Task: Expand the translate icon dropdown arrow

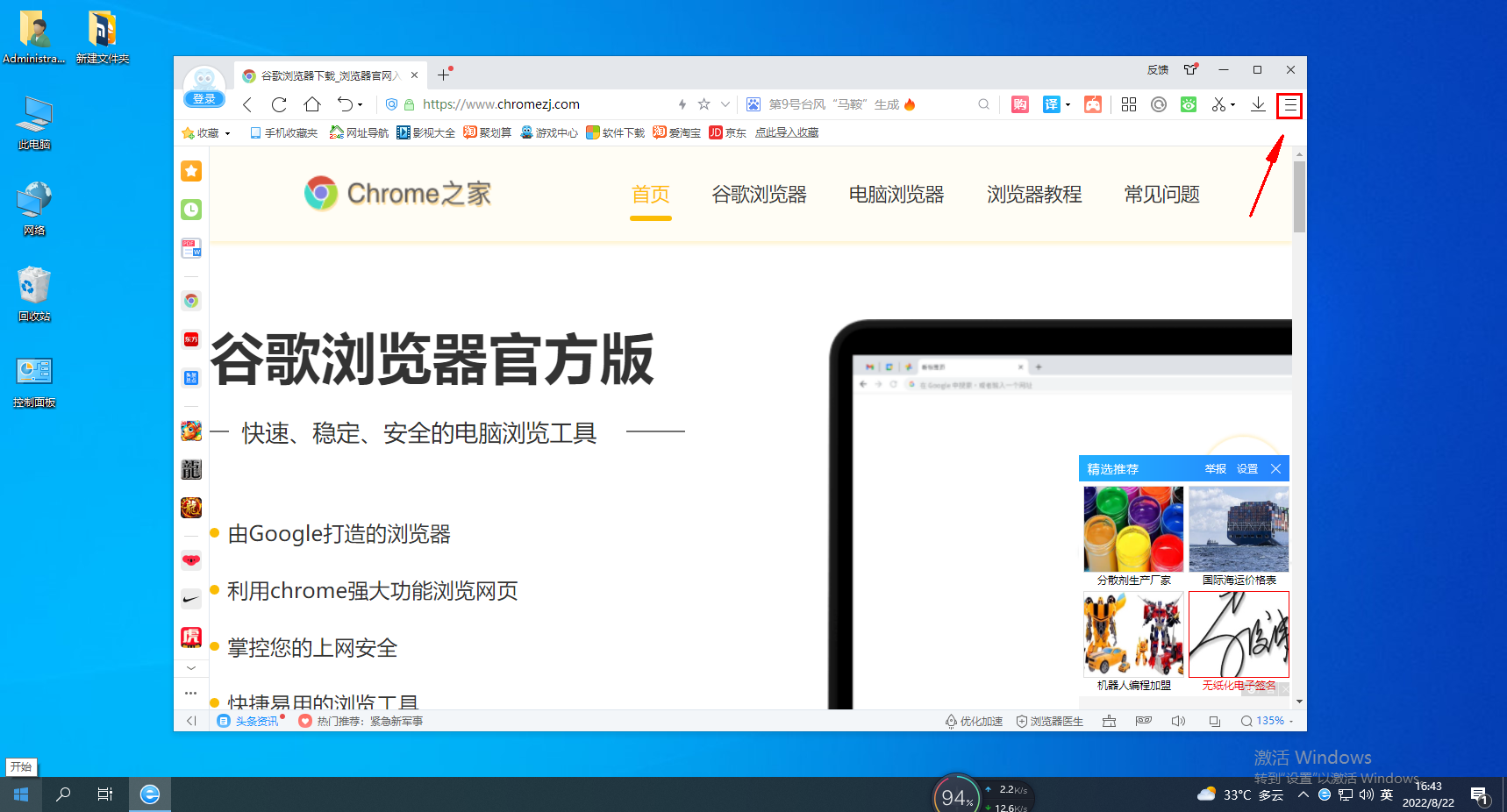Action: point(1068,105)
